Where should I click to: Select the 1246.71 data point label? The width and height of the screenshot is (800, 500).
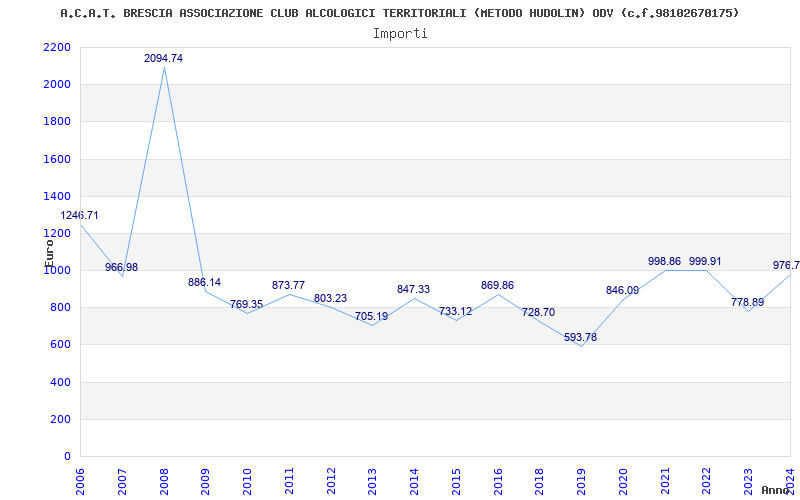[x=80, y=215]
